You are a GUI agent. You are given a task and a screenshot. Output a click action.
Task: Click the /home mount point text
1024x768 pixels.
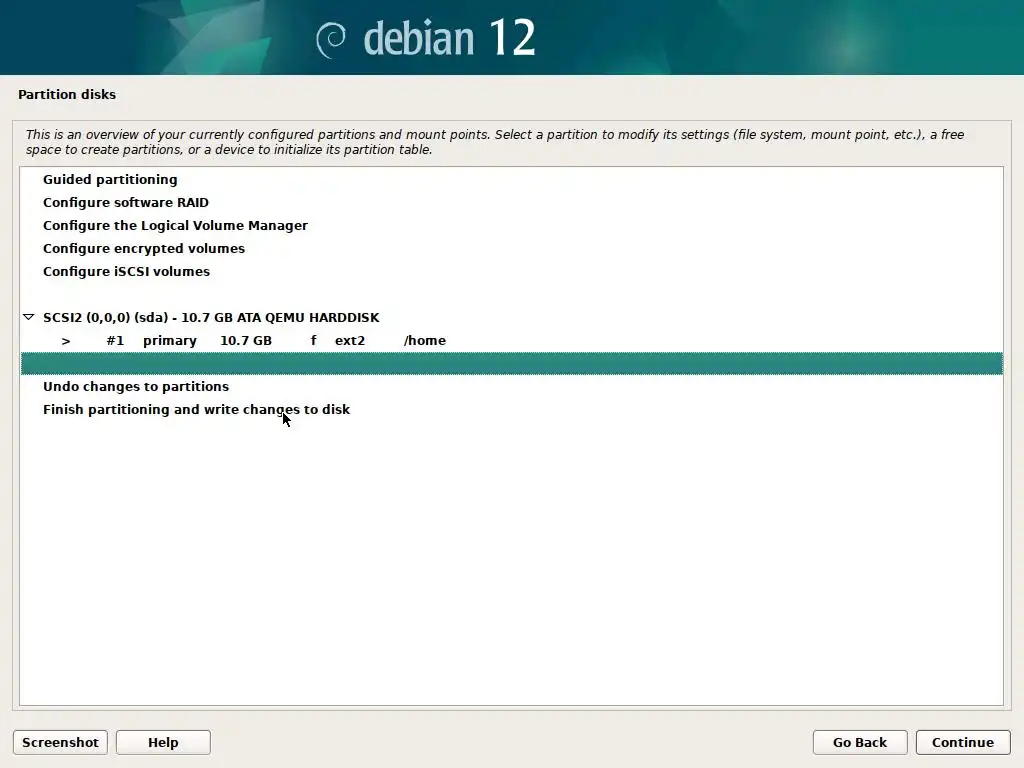tap(424, 340)
